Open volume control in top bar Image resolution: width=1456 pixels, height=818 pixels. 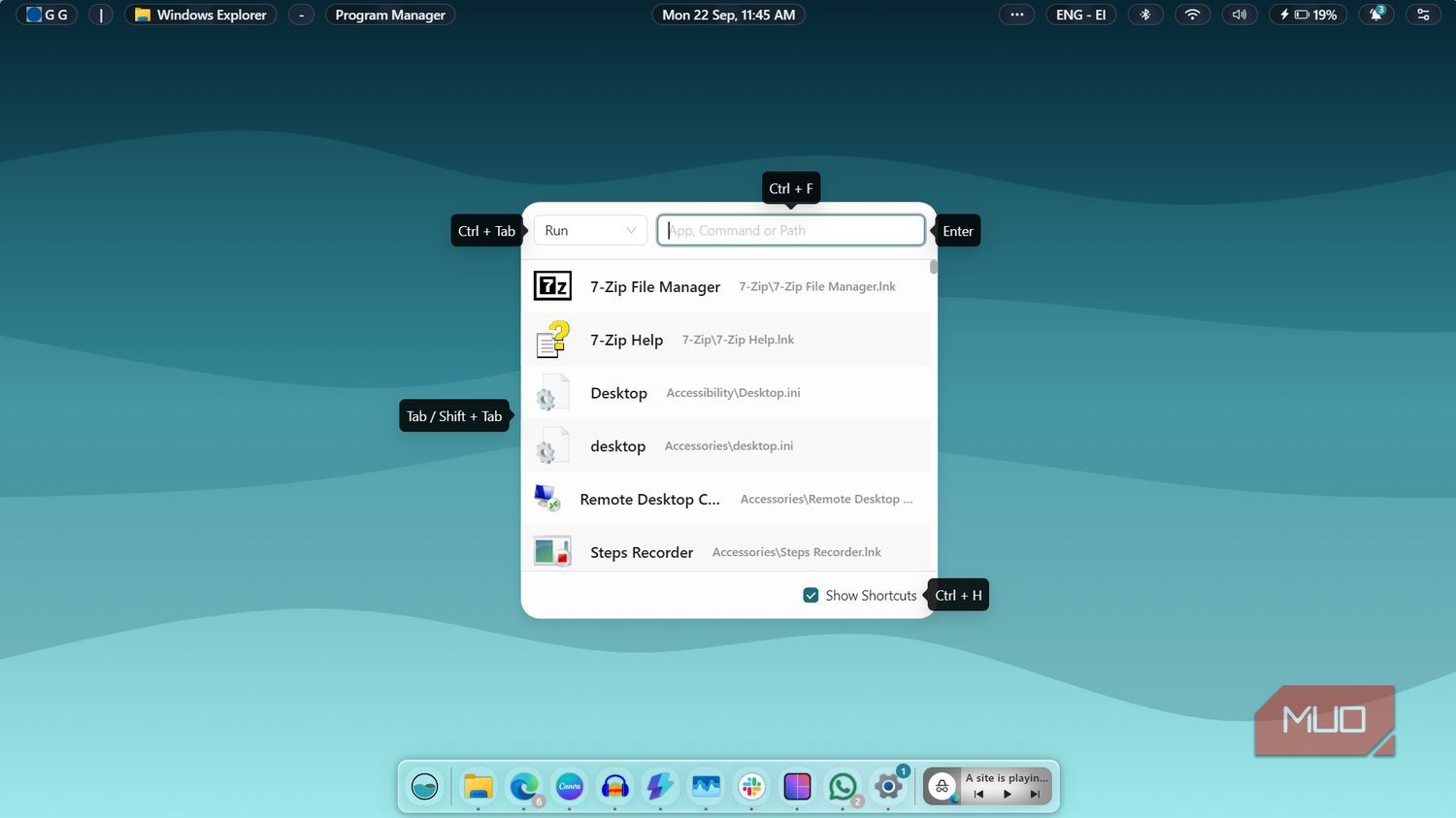click(x=1240, y=15)
